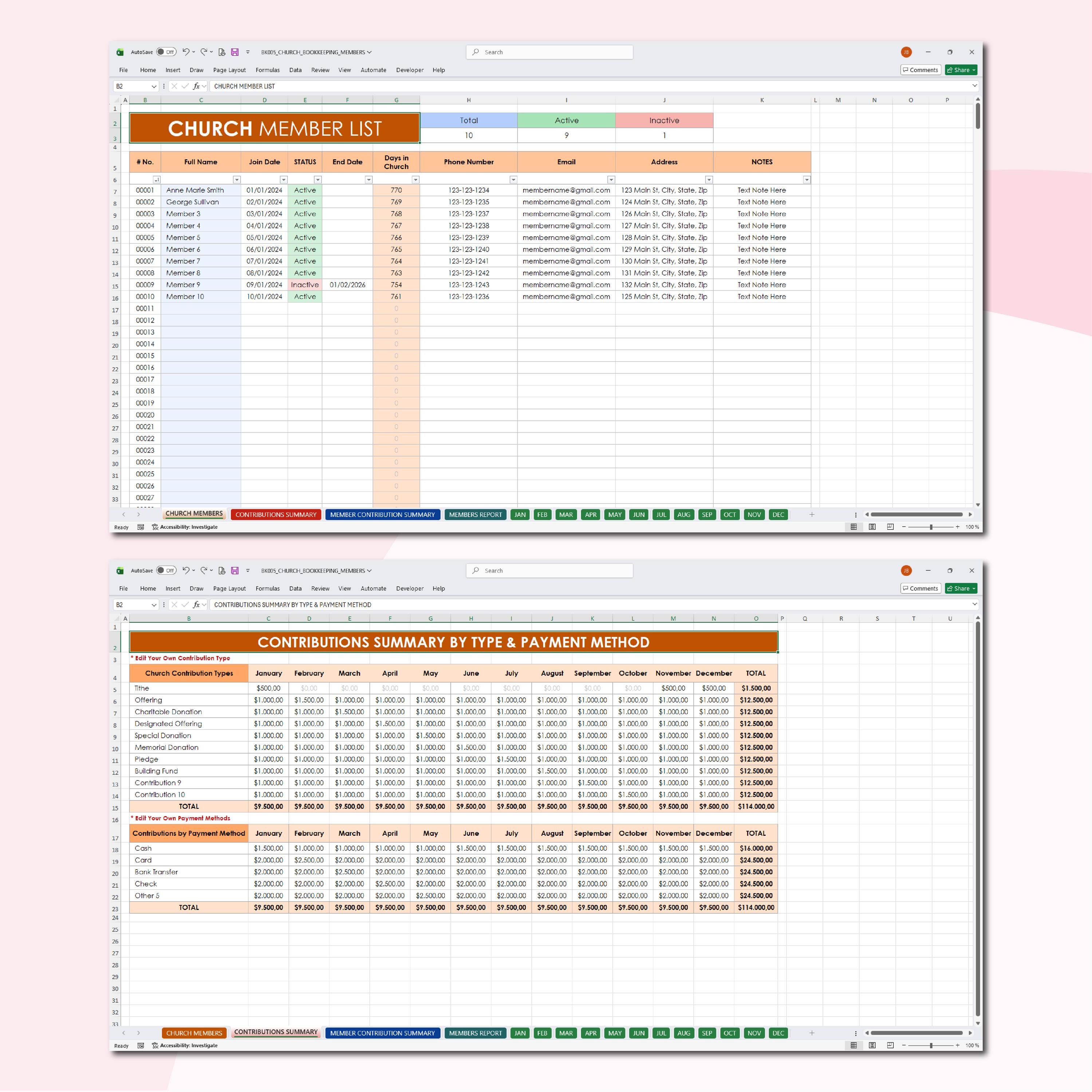Switch to MEMBER CONTRIBUTION SUMMARY sheet in the Contributions Summary window
Screen dimensions: 1092x1092
(x=382, y=1034)
